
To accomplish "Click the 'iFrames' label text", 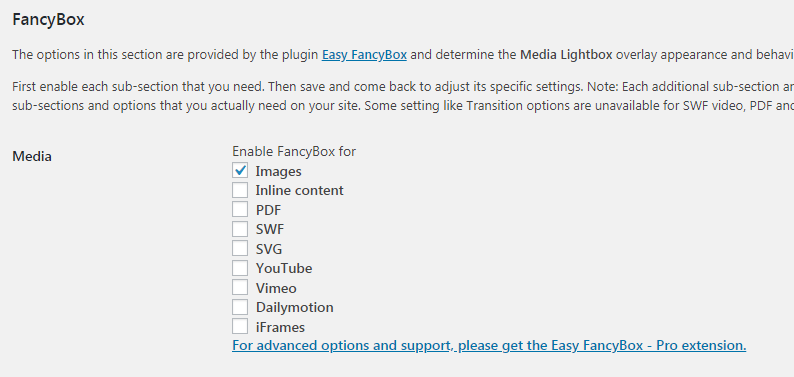I will tap(281, 327).
